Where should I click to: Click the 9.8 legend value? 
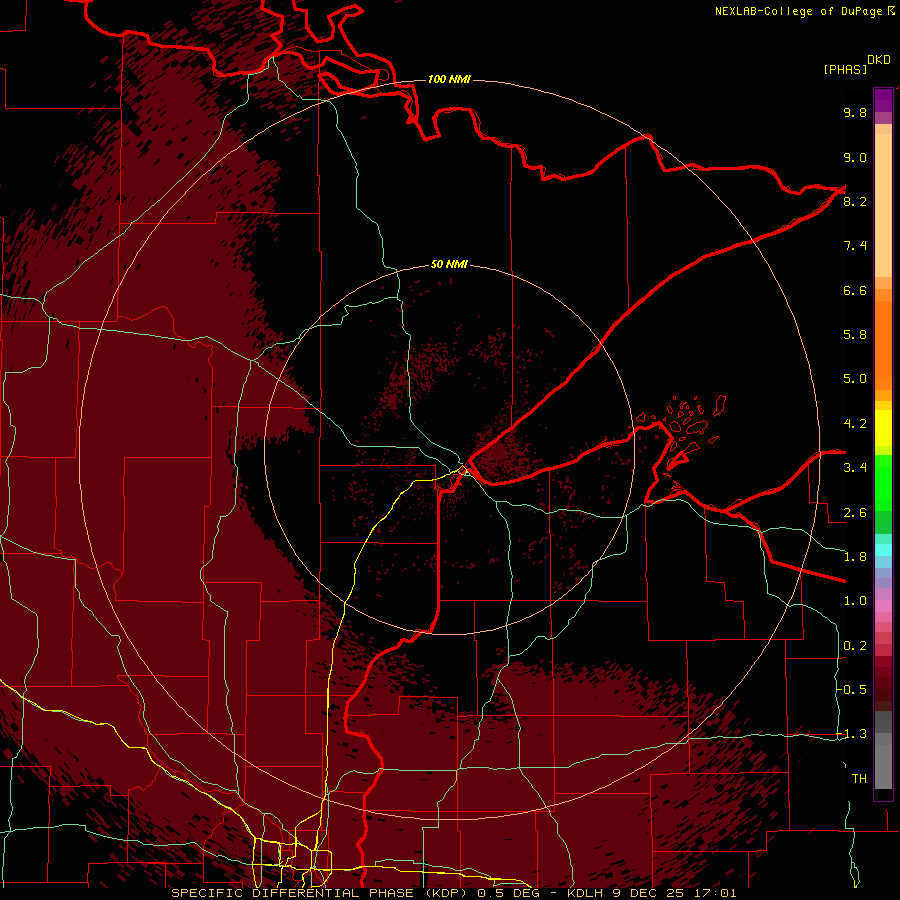pos(855,112)
